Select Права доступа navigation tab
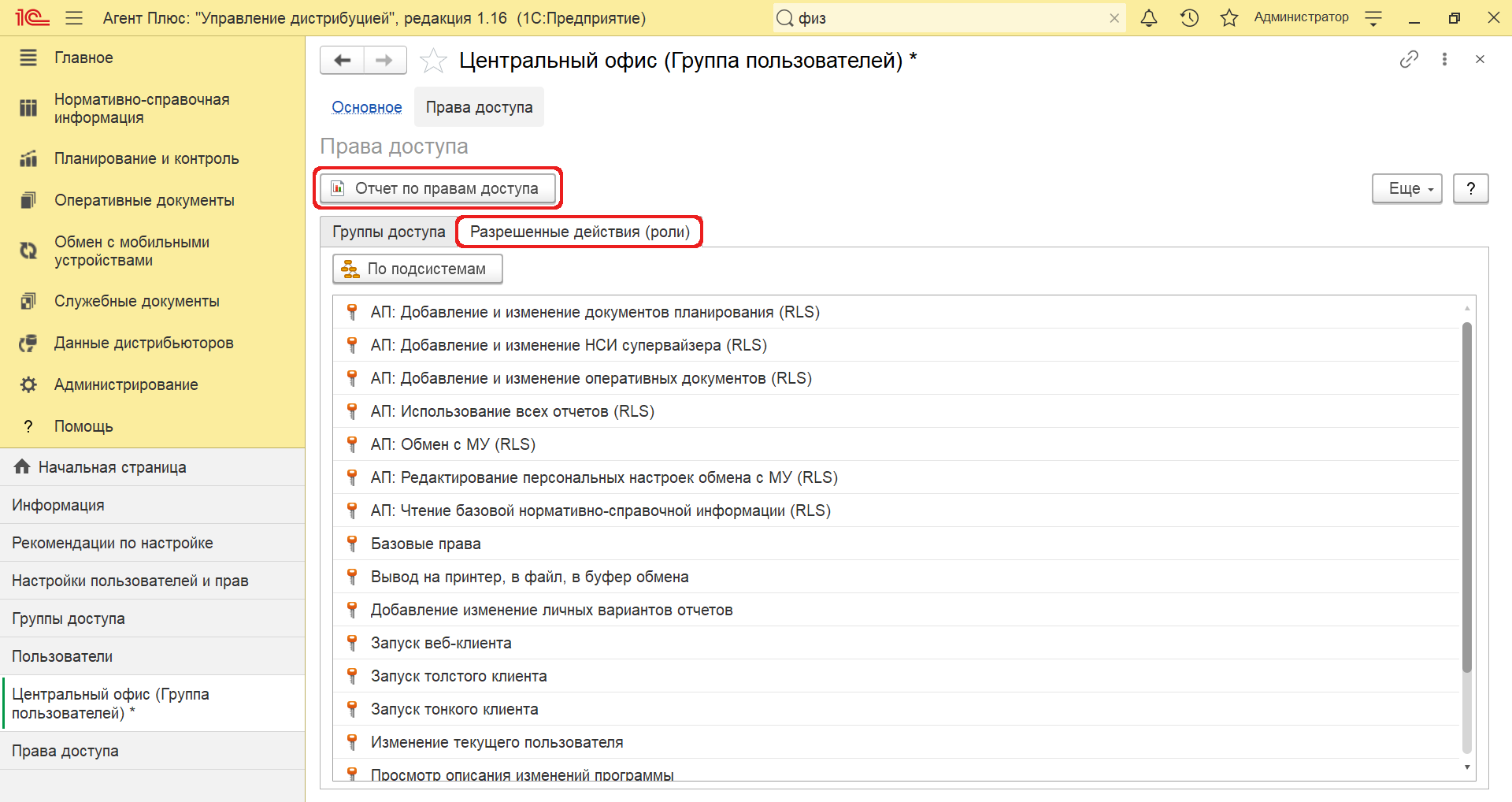This screenshot has height=802, width=1512. (479, 107)
